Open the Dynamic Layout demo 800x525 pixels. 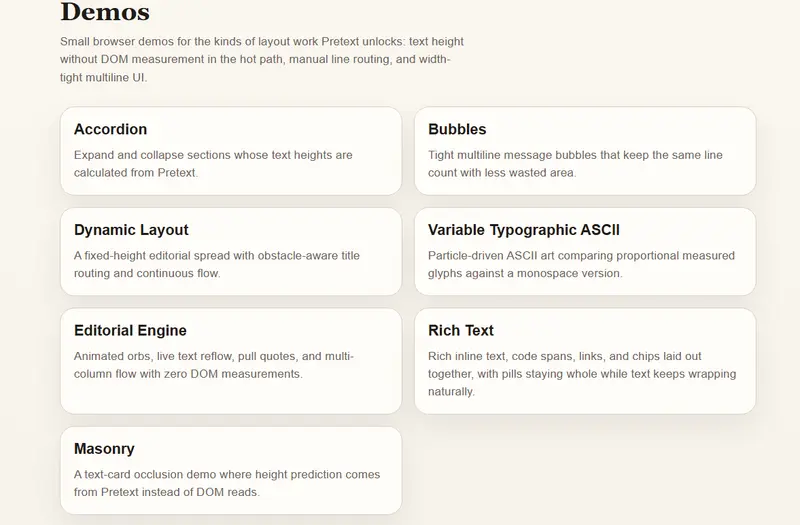point(230,251)
